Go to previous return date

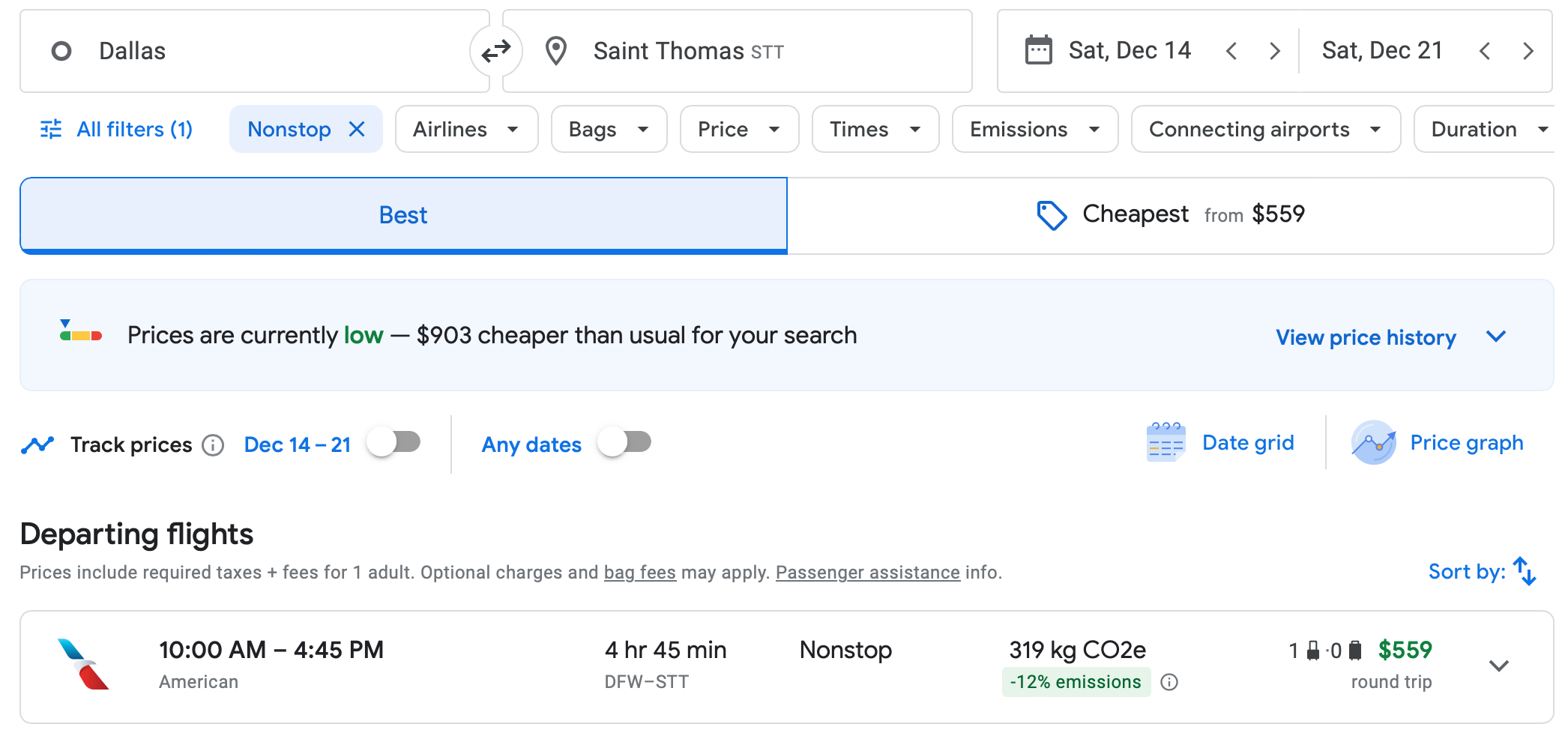tap(1485, 51)
